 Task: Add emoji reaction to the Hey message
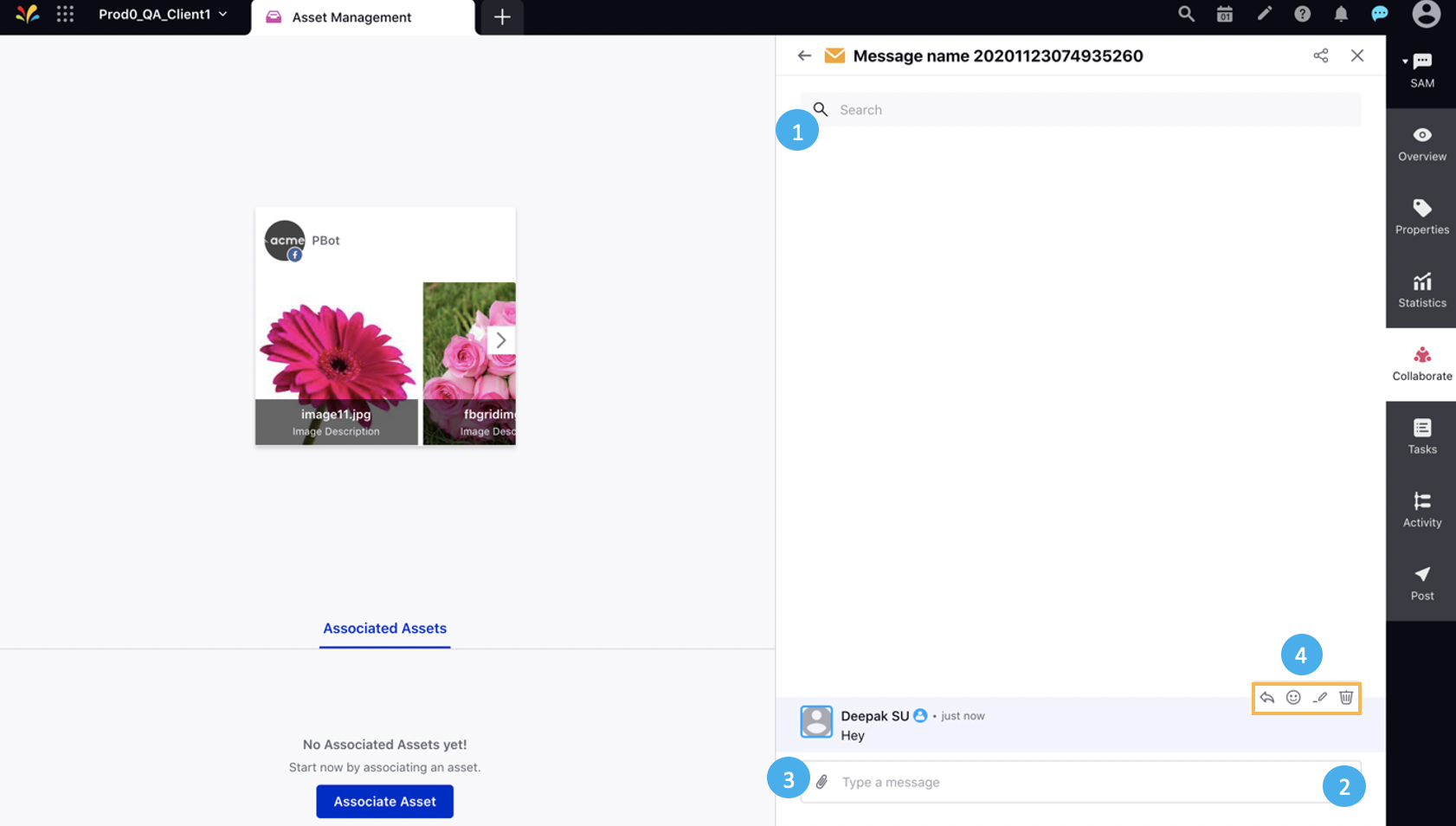1293,698
